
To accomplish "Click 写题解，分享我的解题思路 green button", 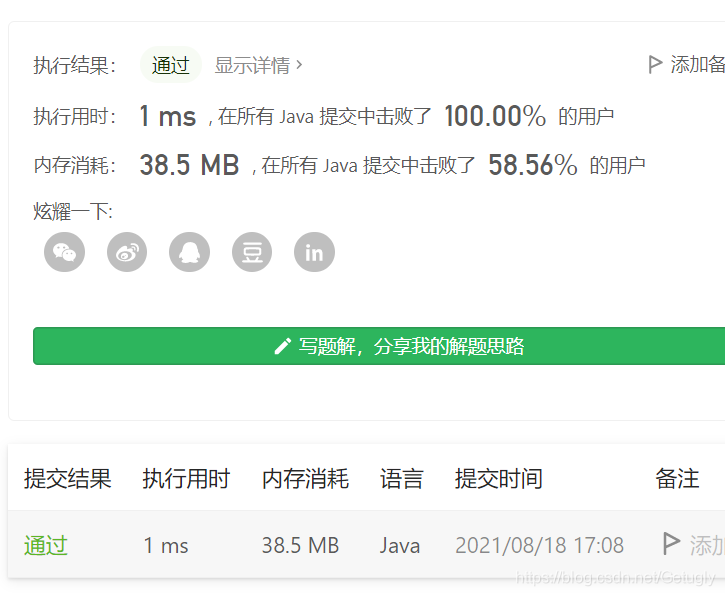I will click(x=379, y=346).
